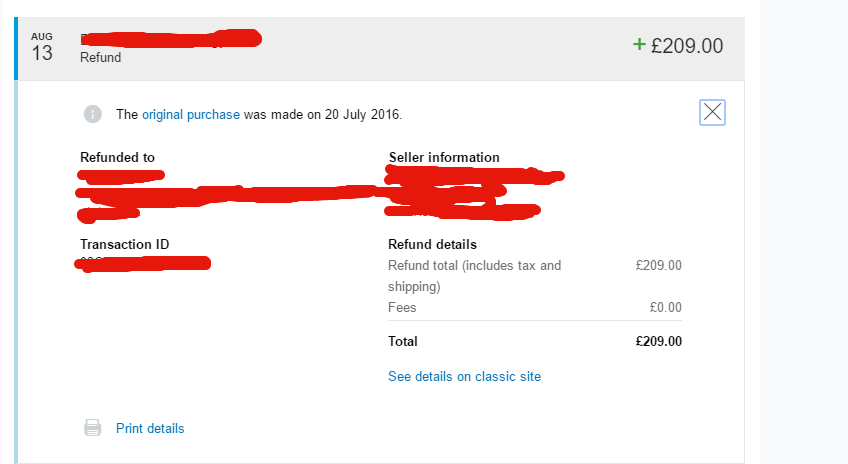Click the "Refunded to" heading
Image resolution: width=848 pixels, height=464 pixels.
117,157
